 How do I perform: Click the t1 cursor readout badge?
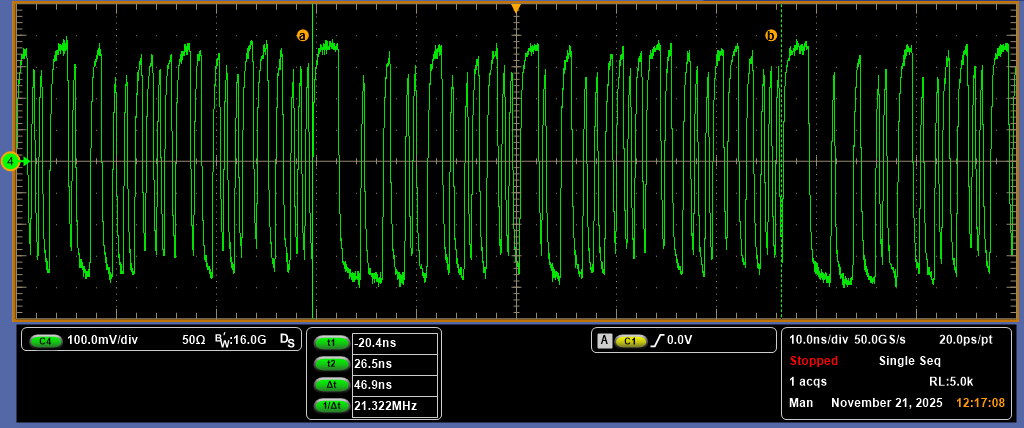331,342
